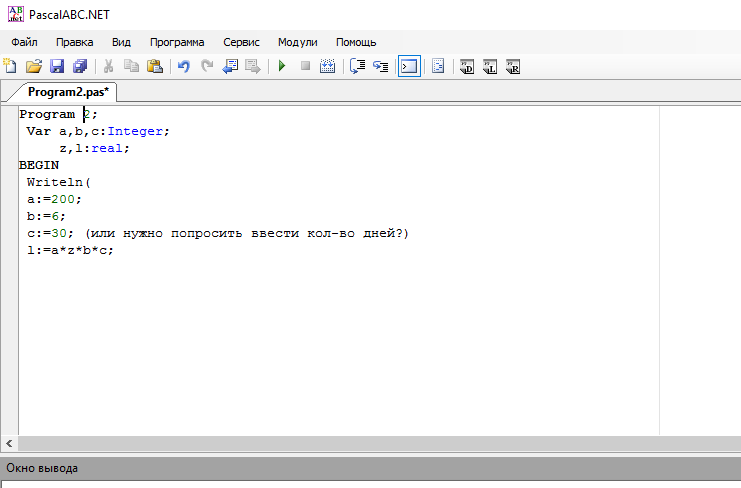
Task: Click the Step Over debug icon
Action: coord(357,67)
